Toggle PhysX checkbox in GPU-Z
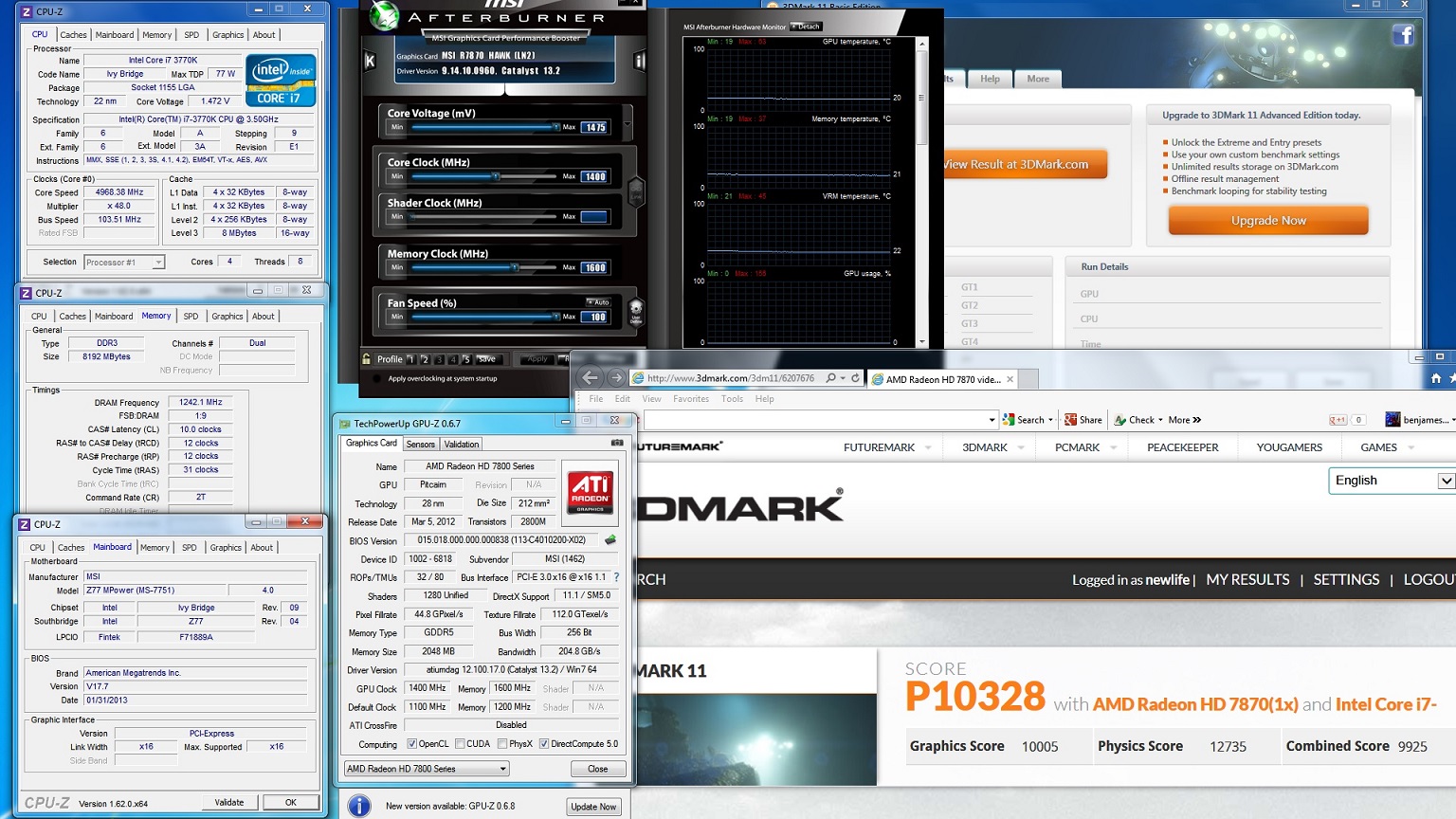This screenshot has width=1456, height=819. click(x=502, y=744)
